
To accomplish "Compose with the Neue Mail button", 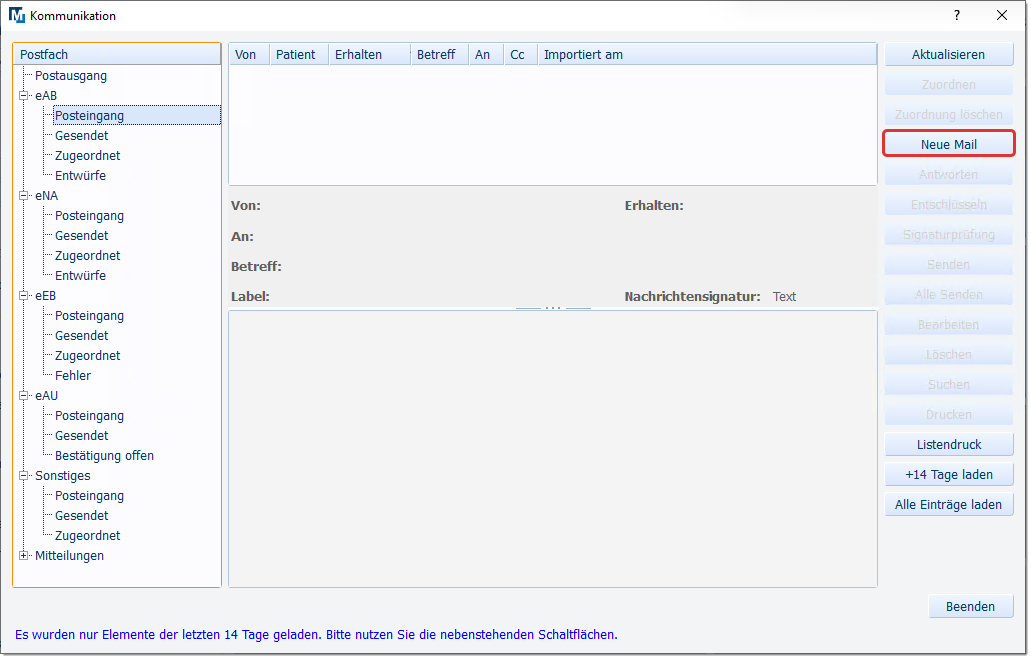I will 949,144.
